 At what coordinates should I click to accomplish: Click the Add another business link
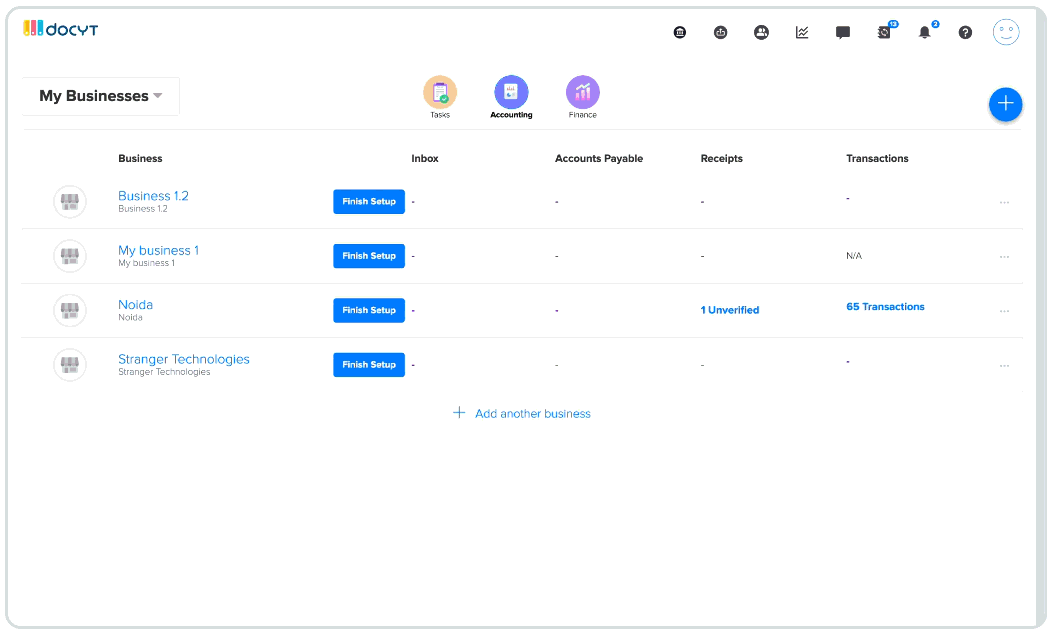[x=533, y=413]
